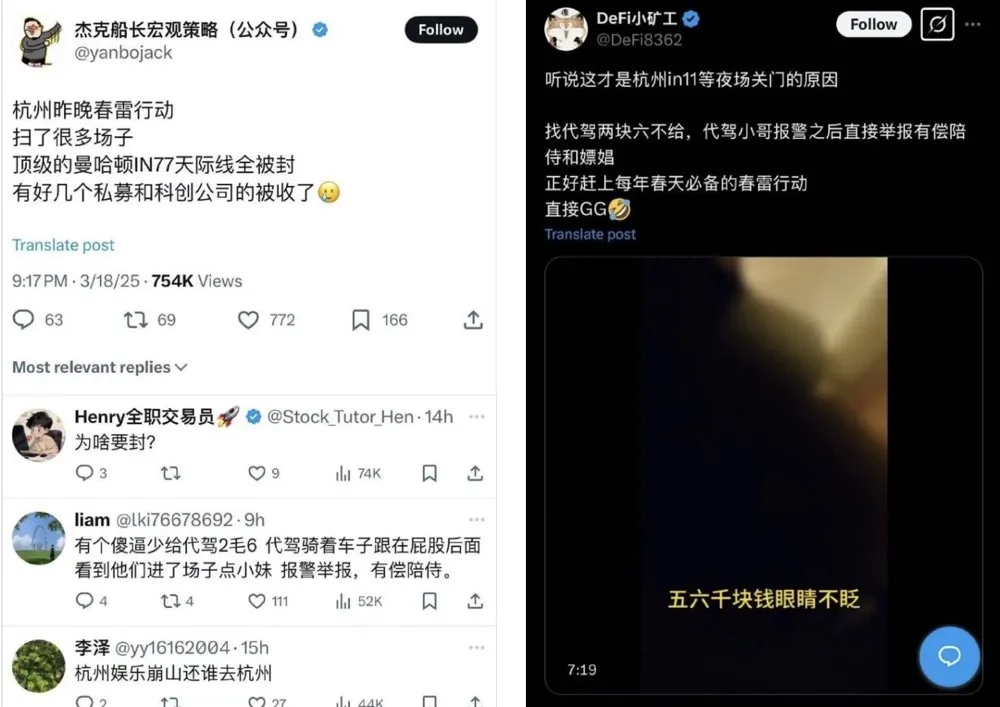
Task: Open the reply icon with 63 comments
Action: click(24, 319)
